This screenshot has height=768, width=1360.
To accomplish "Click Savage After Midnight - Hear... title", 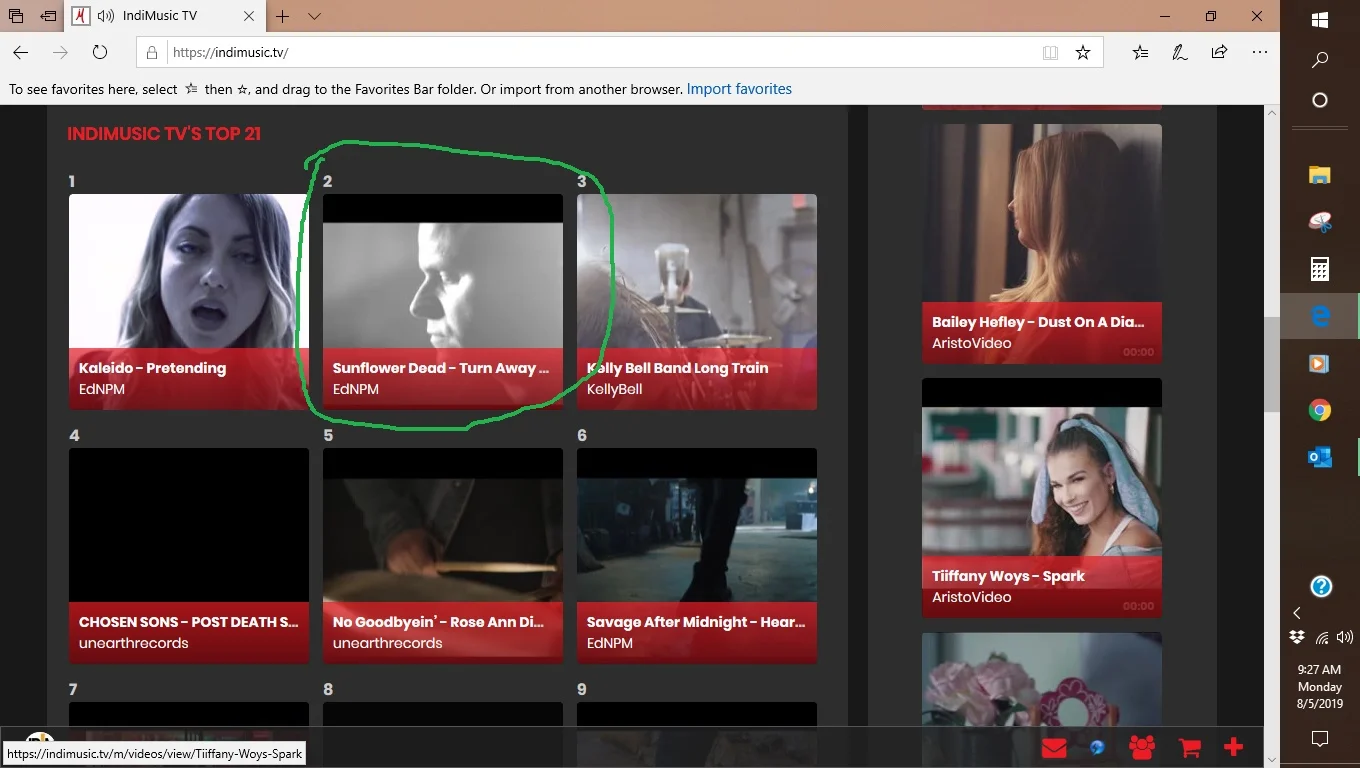I will pyautogui.click(x=696, y=622).
